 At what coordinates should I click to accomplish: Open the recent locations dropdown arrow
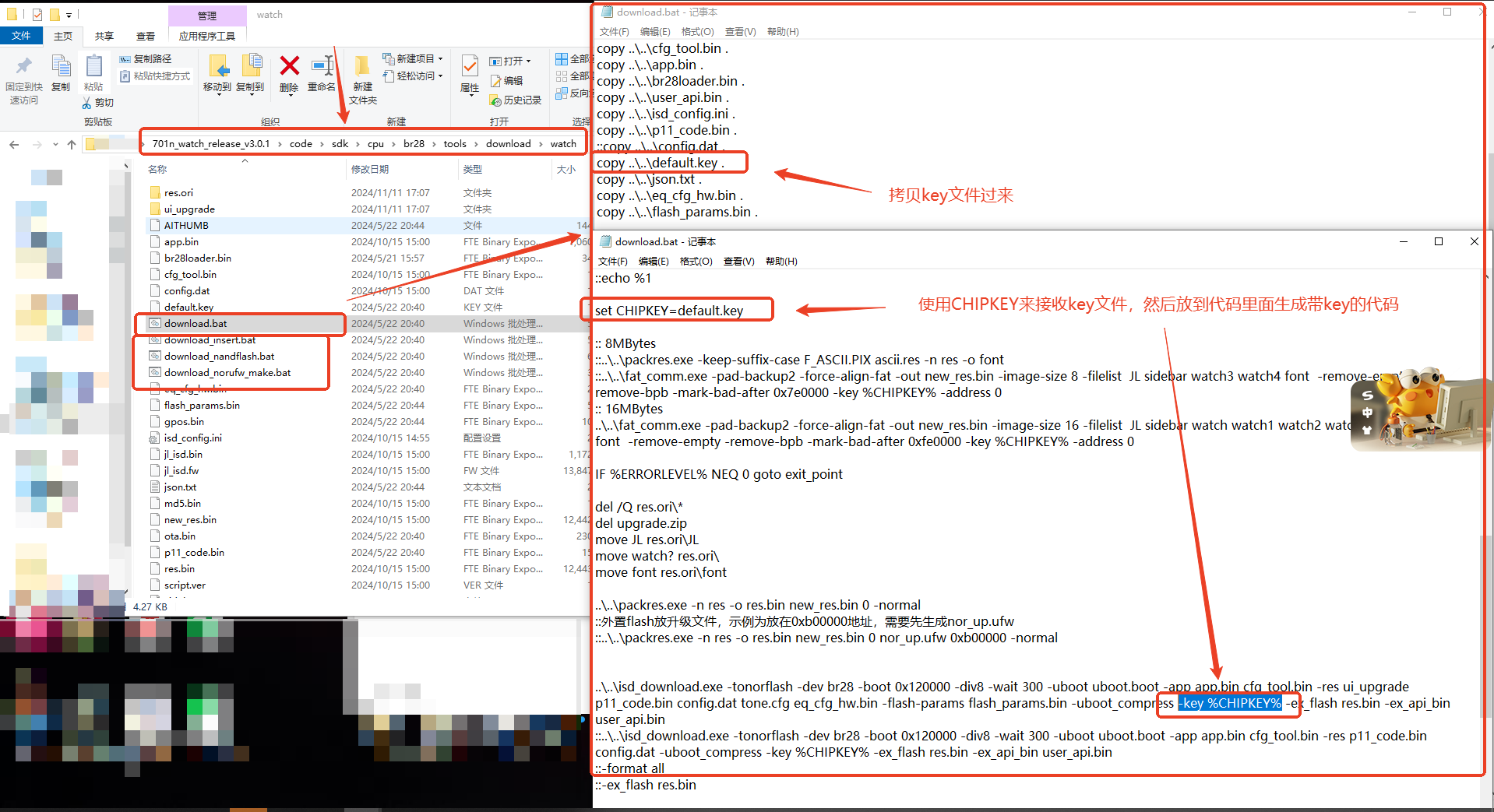tap(55, 145)
